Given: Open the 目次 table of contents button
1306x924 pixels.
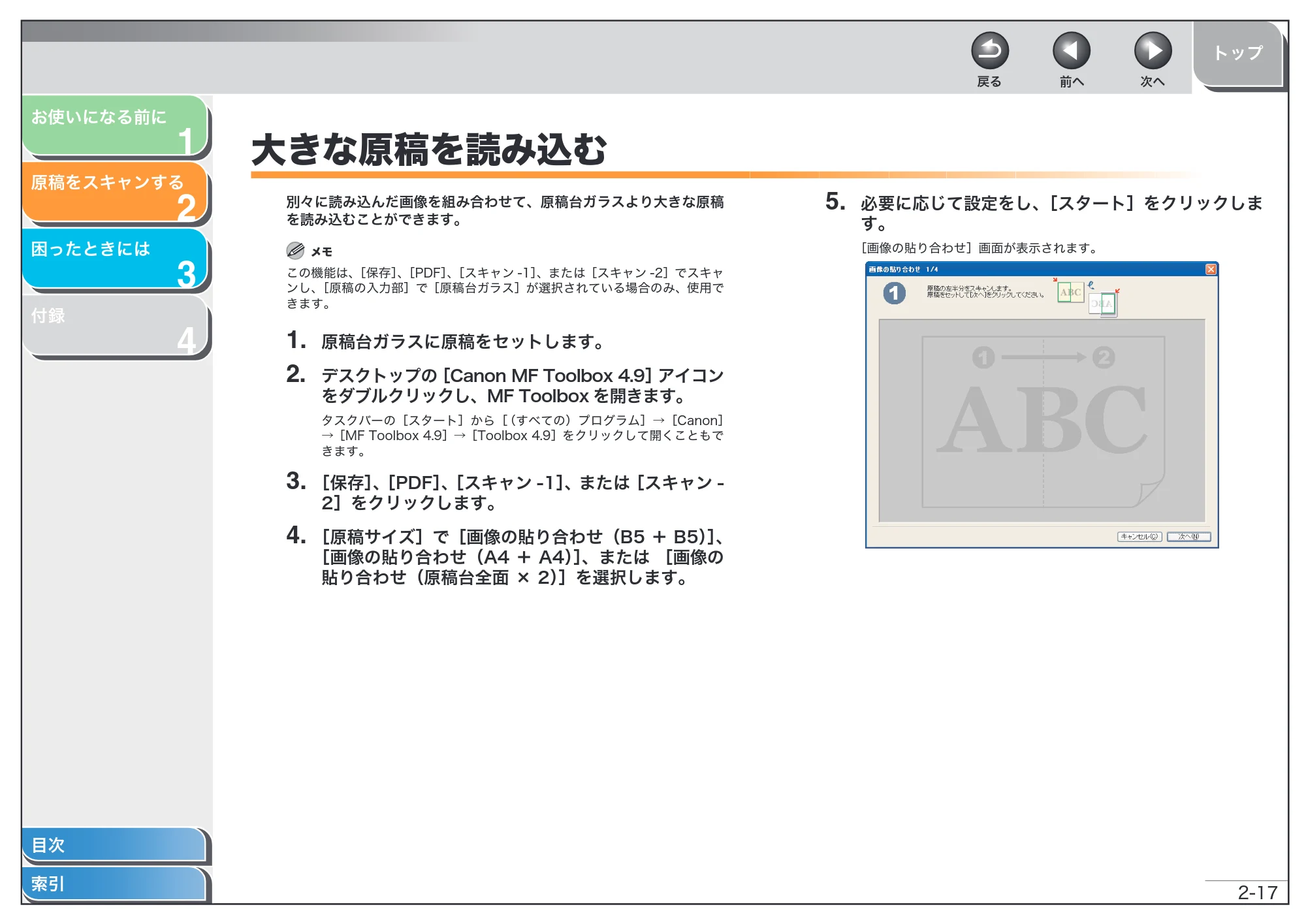Looking at the screenshot, I should pos(114,845).
